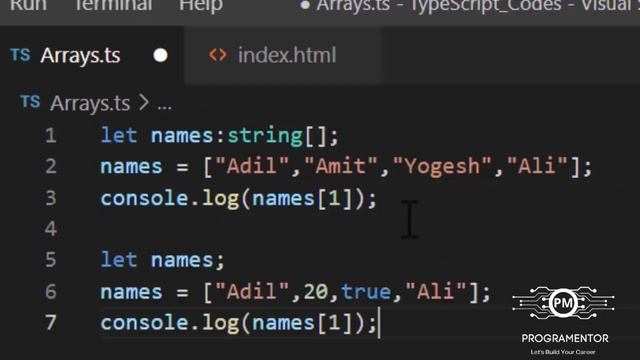
Task: Click the HTML icon on the index.html tab
Action: [x=218, y=55]
